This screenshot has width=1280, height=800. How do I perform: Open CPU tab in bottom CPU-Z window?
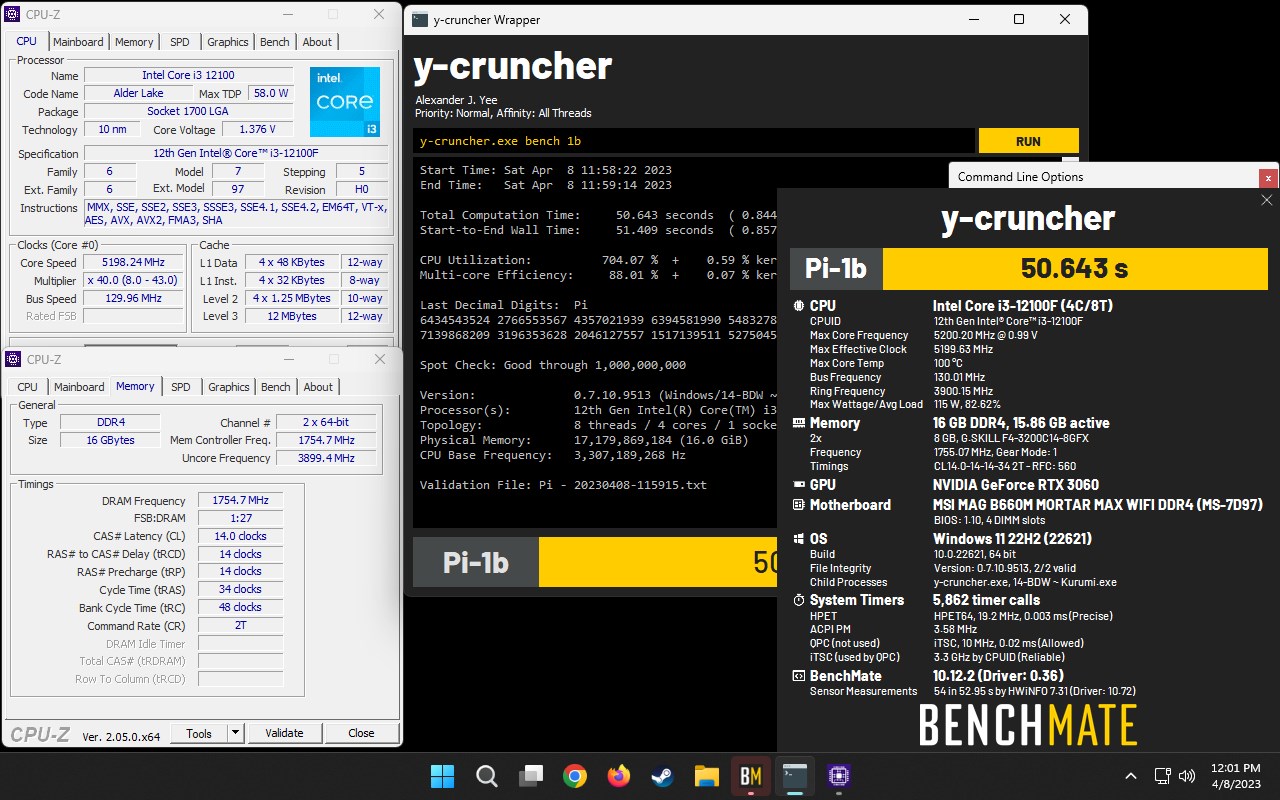(28, 387)
